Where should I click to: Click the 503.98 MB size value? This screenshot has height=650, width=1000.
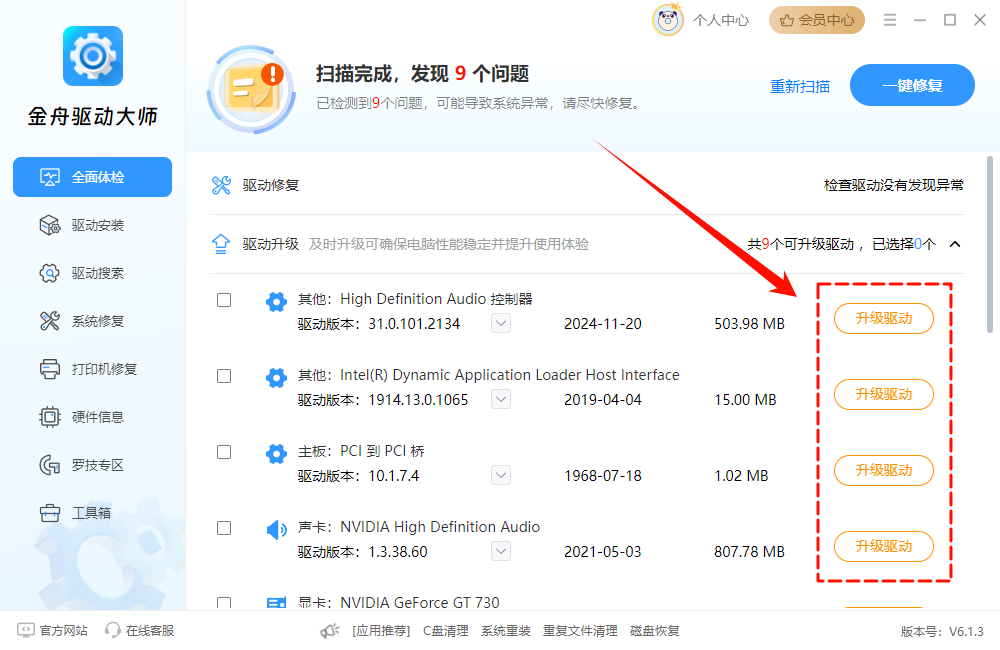click(x=749, y=324)
